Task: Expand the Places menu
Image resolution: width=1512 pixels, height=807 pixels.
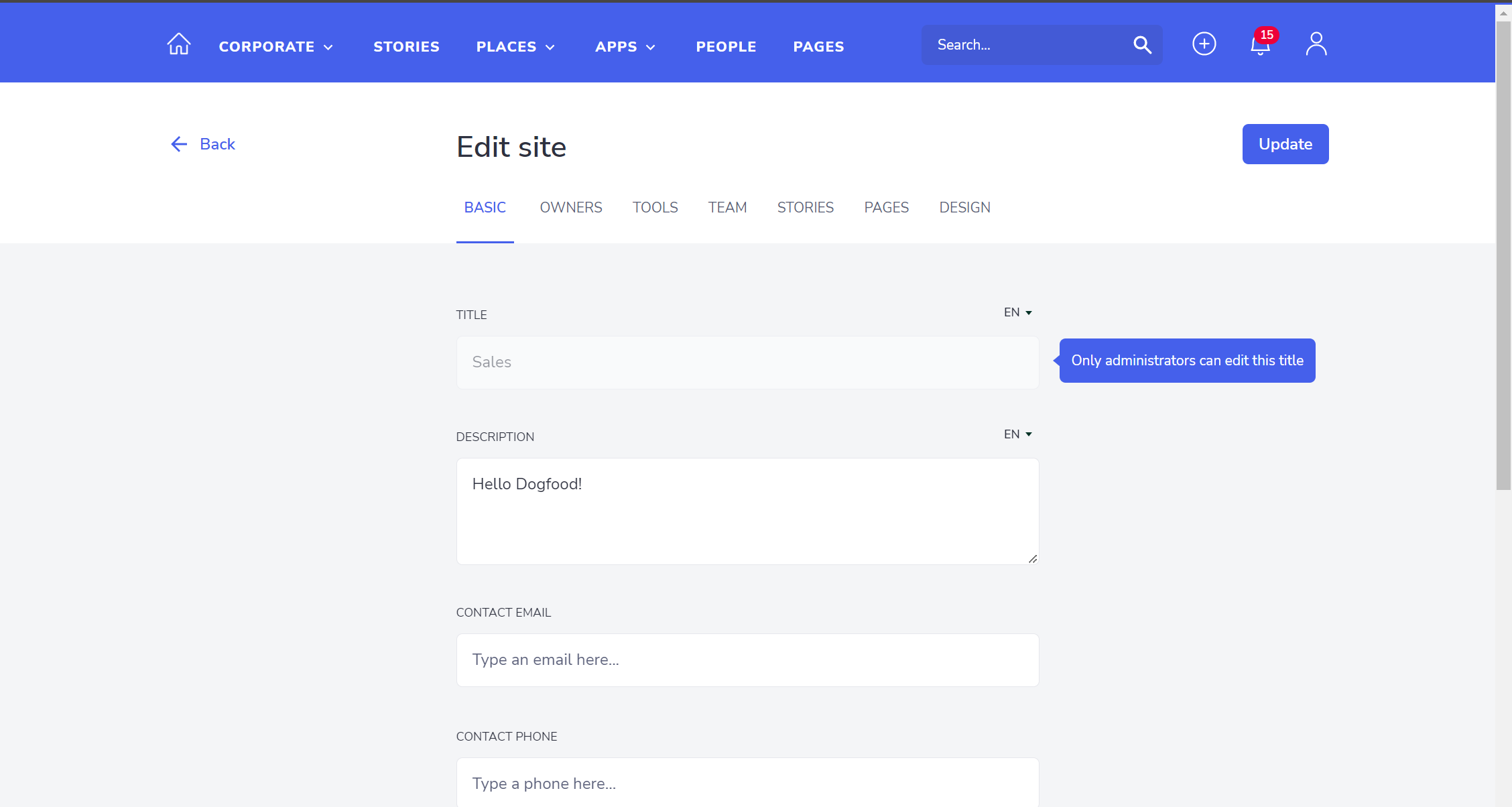Action: (515, 47)
